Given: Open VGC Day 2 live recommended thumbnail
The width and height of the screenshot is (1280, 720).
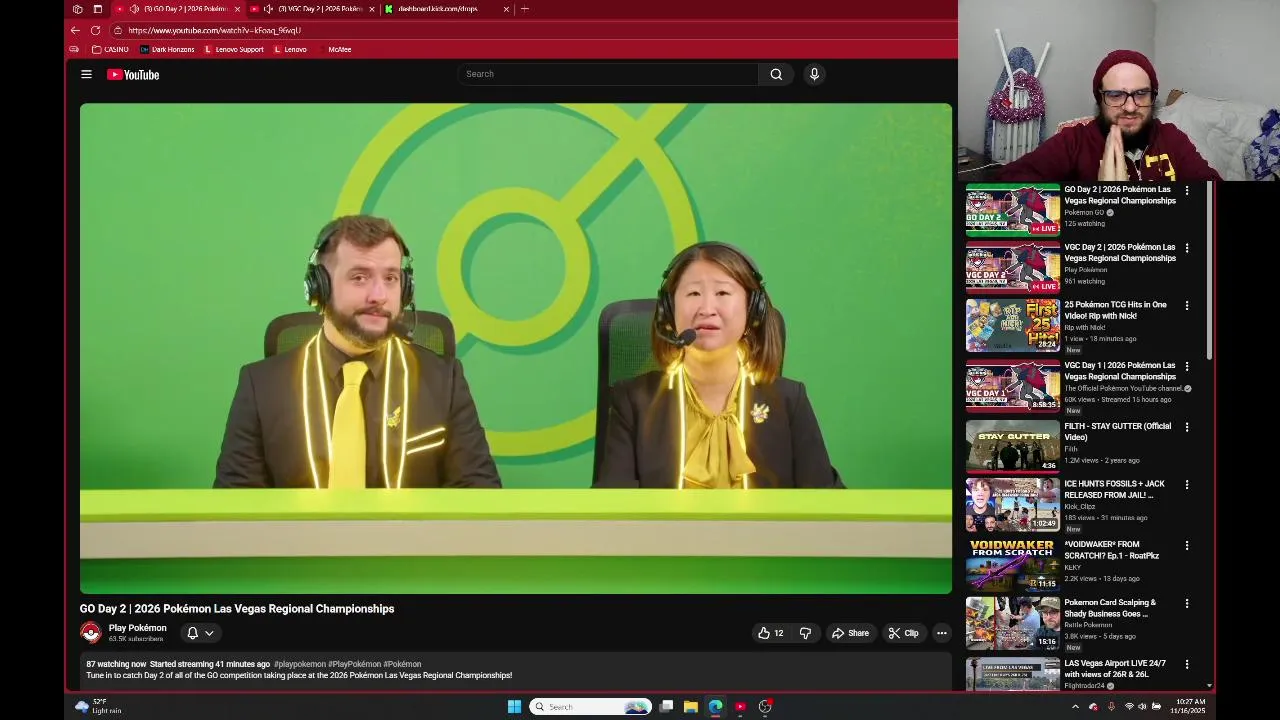Looking at the screenshot, I should [x=1012, y=267].
